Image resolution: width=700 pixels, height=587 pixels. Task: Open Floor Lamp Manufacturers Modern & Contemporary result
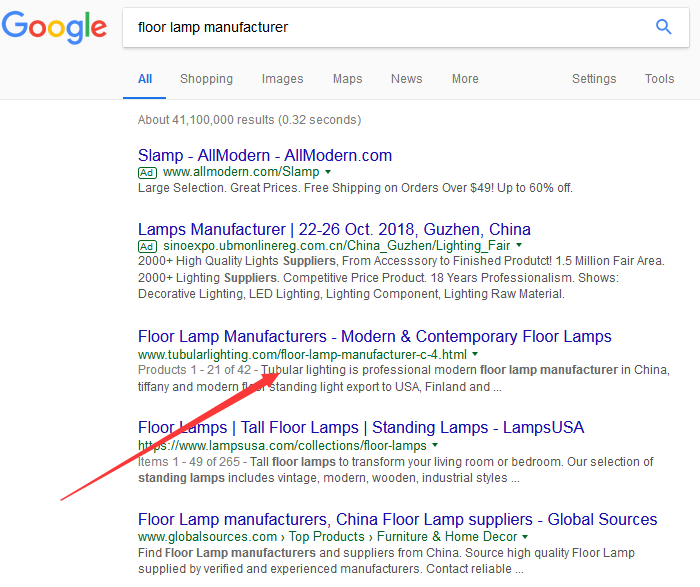(375, 337)
